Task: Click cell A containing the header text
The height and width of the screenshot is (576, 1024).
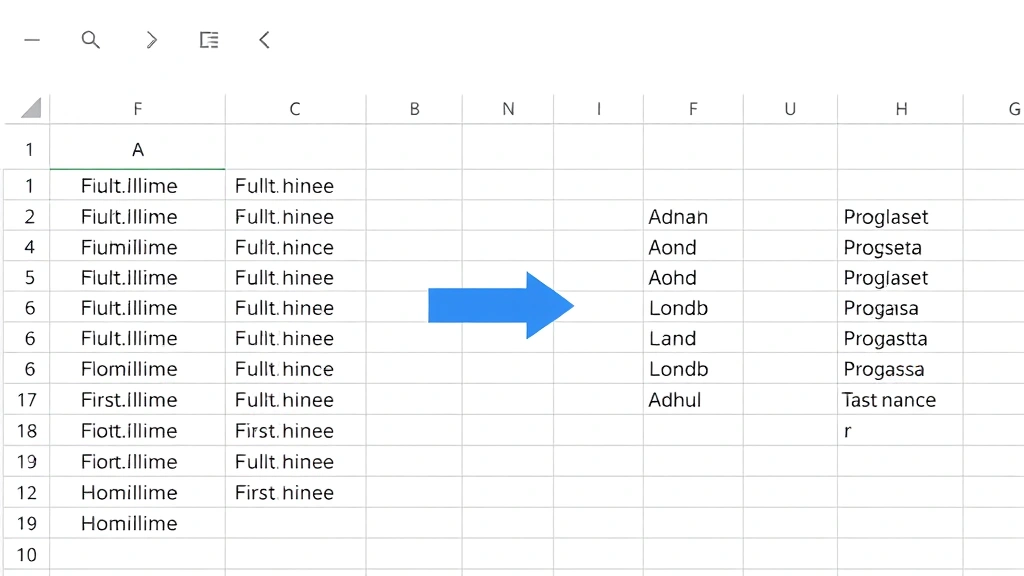Action: point(137,148)
